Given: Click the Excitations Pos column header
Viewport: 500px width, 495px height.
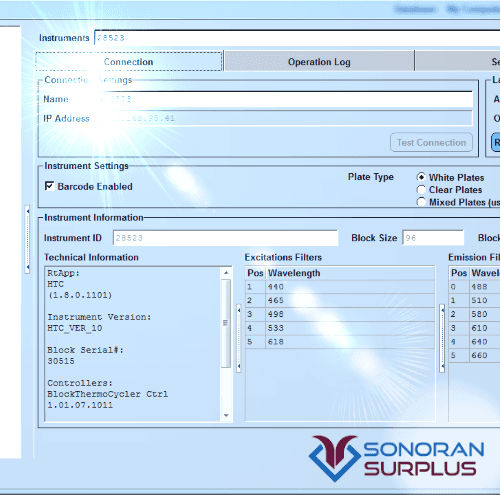Looking at the screenshot, I should pyautogui.click(x=255, y=273).
